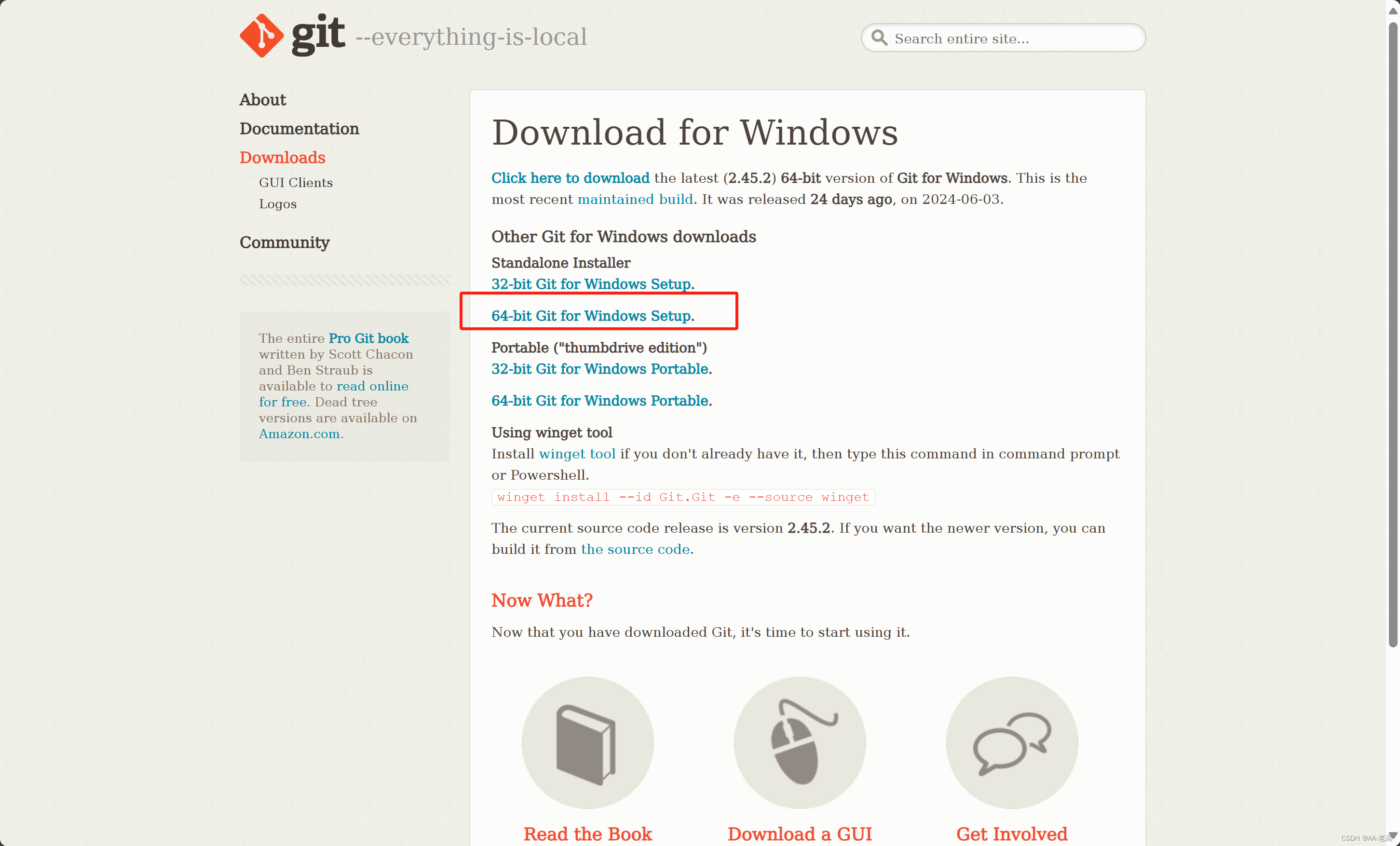The image size is (1400, 846).
Task: Click the git wordmark text logo
Action: point(318,34)
